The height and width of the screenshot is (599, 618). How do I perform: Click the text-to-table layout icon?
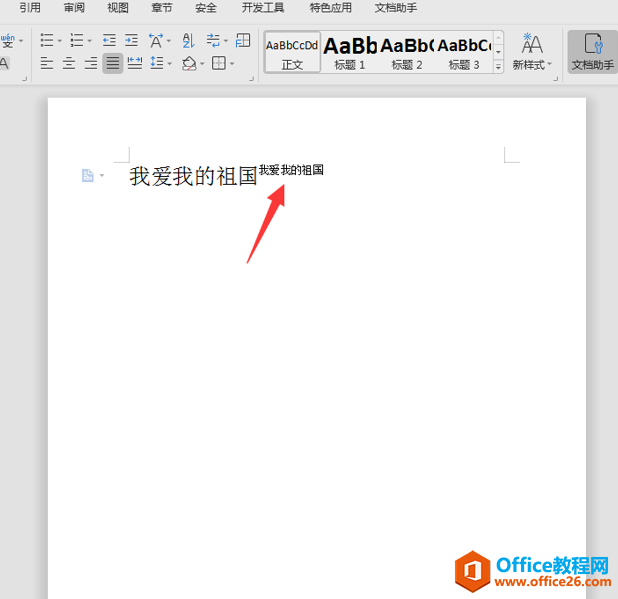[x=243, y=40]
